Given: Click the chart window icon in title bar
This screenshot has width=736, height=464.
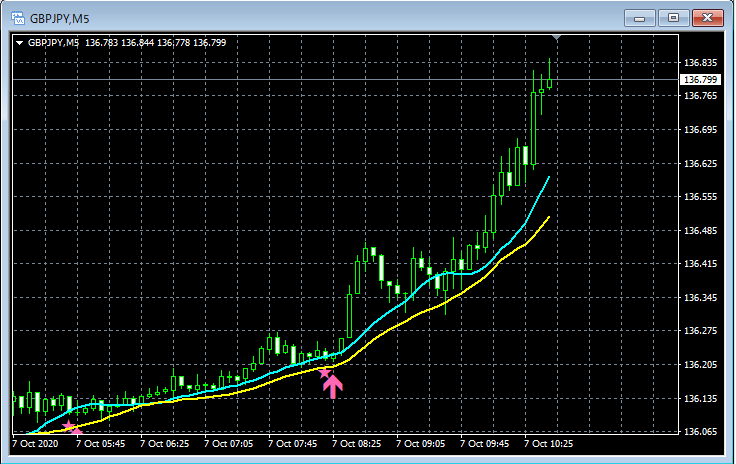Looking at the screenshot, I should click(18, 18).
